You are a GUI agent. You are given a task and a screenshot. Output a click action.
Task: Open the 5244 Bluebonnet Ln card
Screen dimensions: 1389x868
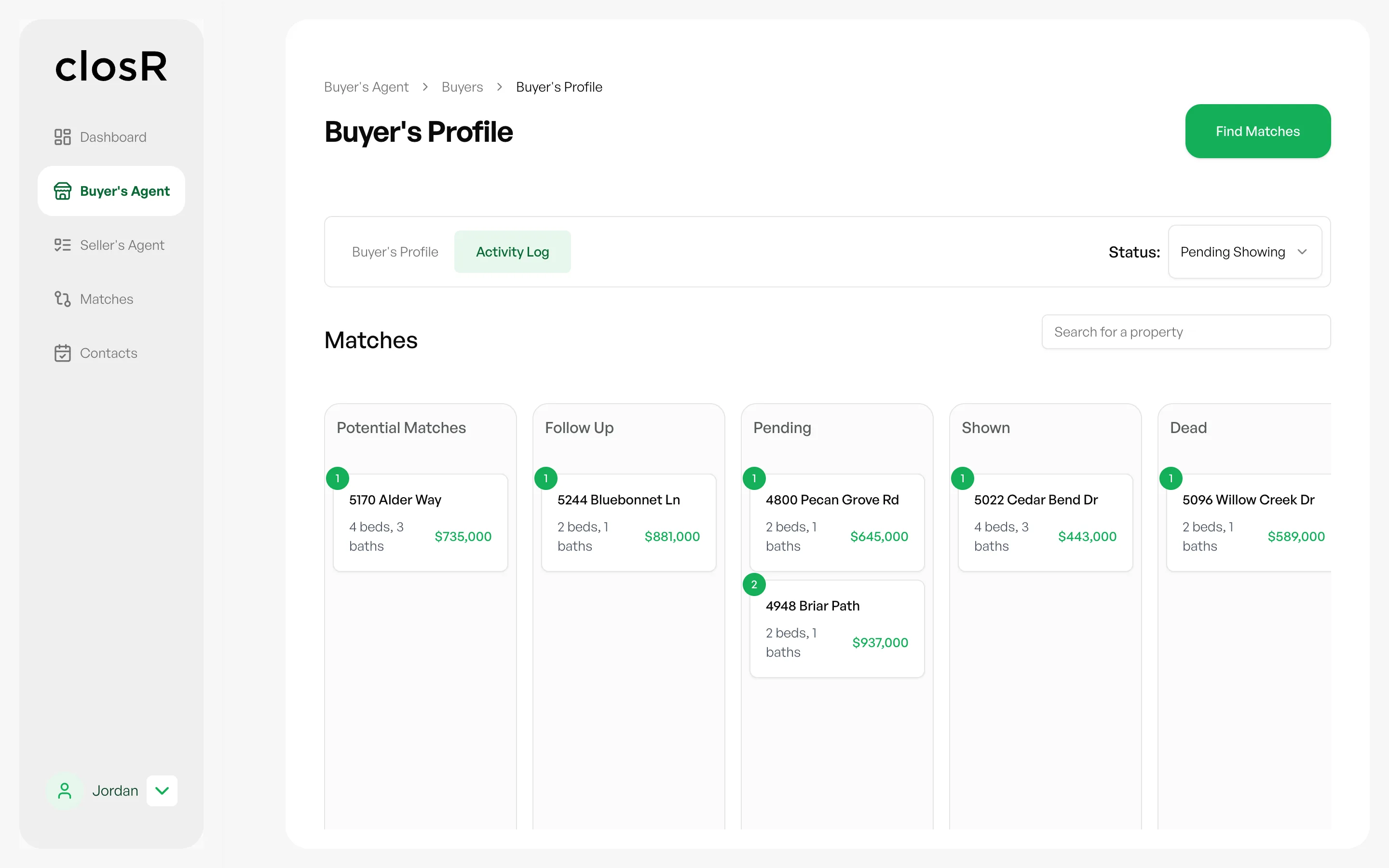point(629,522)
